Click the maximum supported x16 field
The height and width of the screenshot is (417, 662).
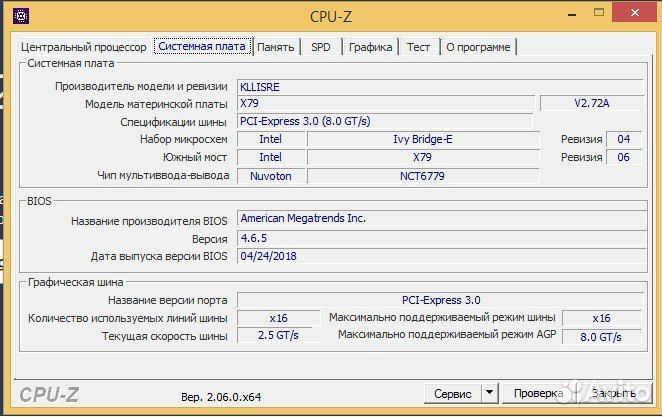[x=602, y=318]
